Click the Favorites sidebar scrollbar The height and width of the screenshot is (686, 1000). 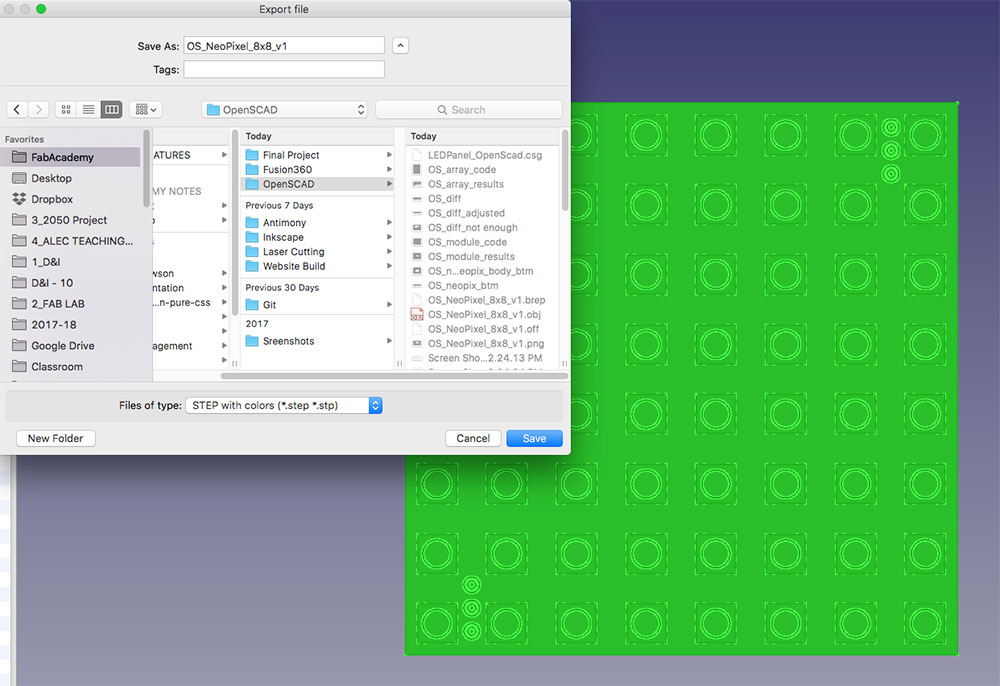tap(146, 168)
